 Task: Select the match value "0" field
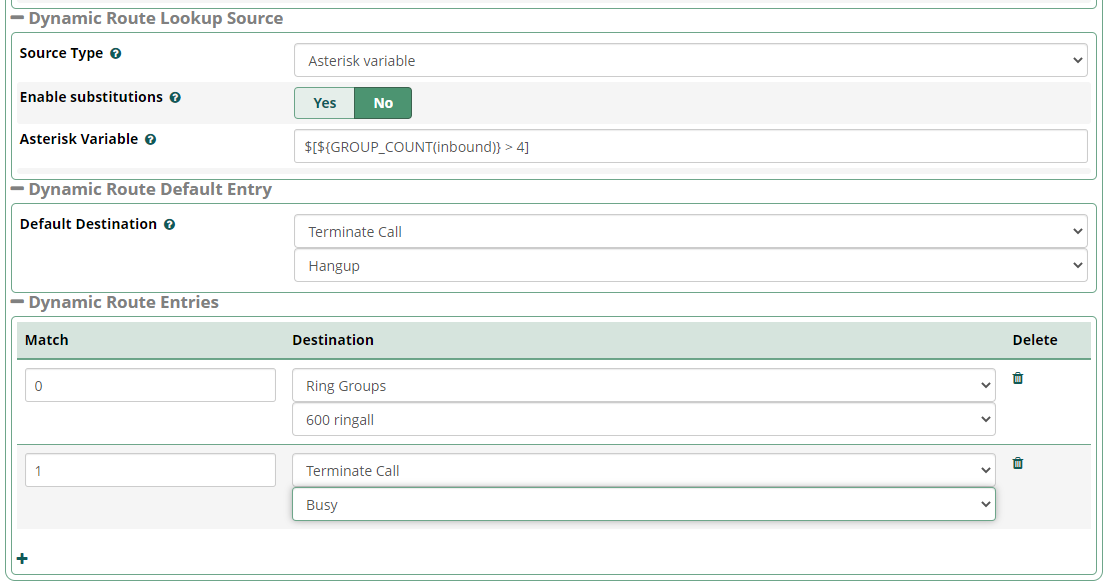point(150,385)
